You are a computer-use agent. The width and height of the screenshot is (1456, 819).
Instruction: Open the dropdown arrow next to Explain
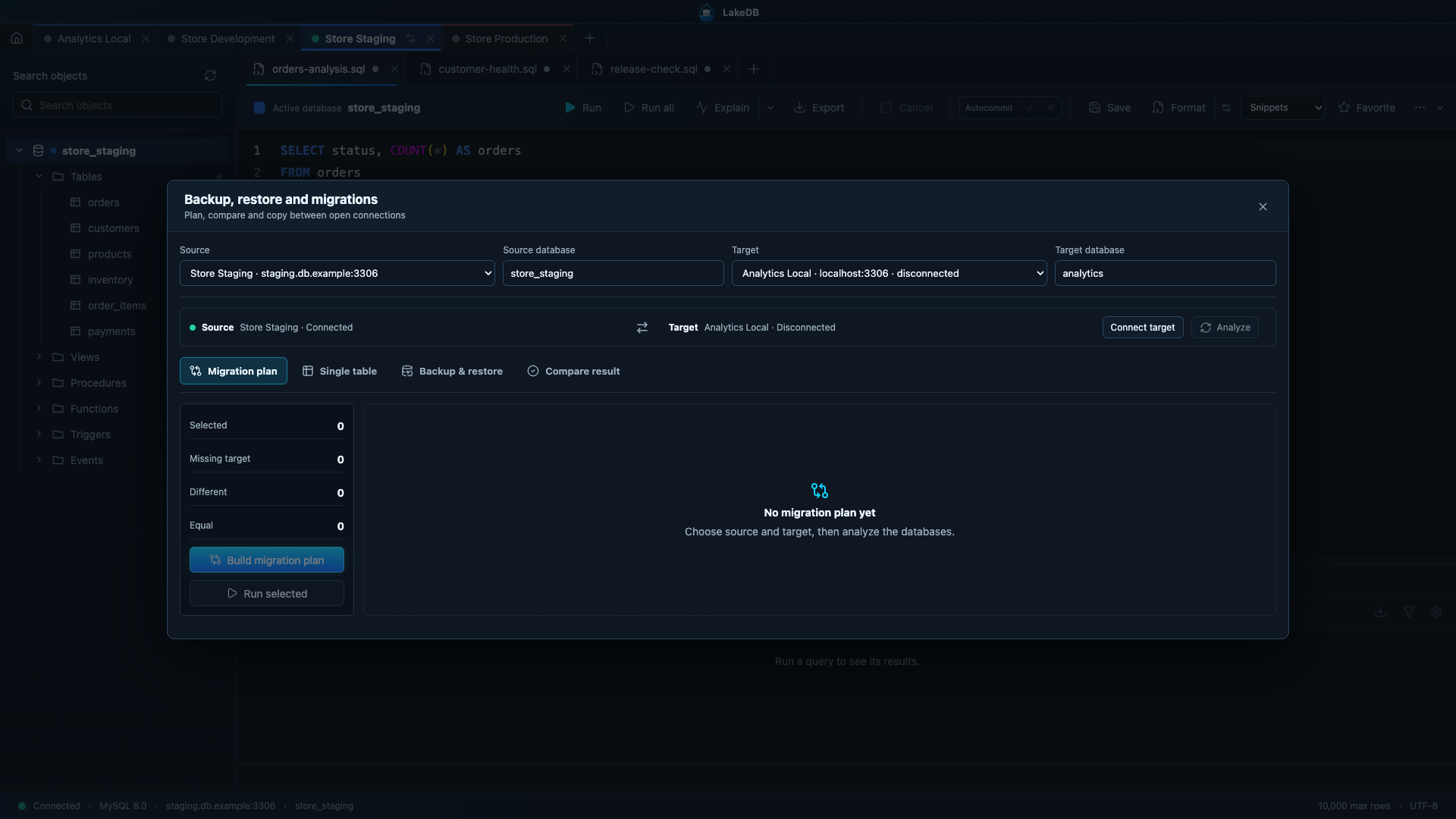(x=770, y=108)
